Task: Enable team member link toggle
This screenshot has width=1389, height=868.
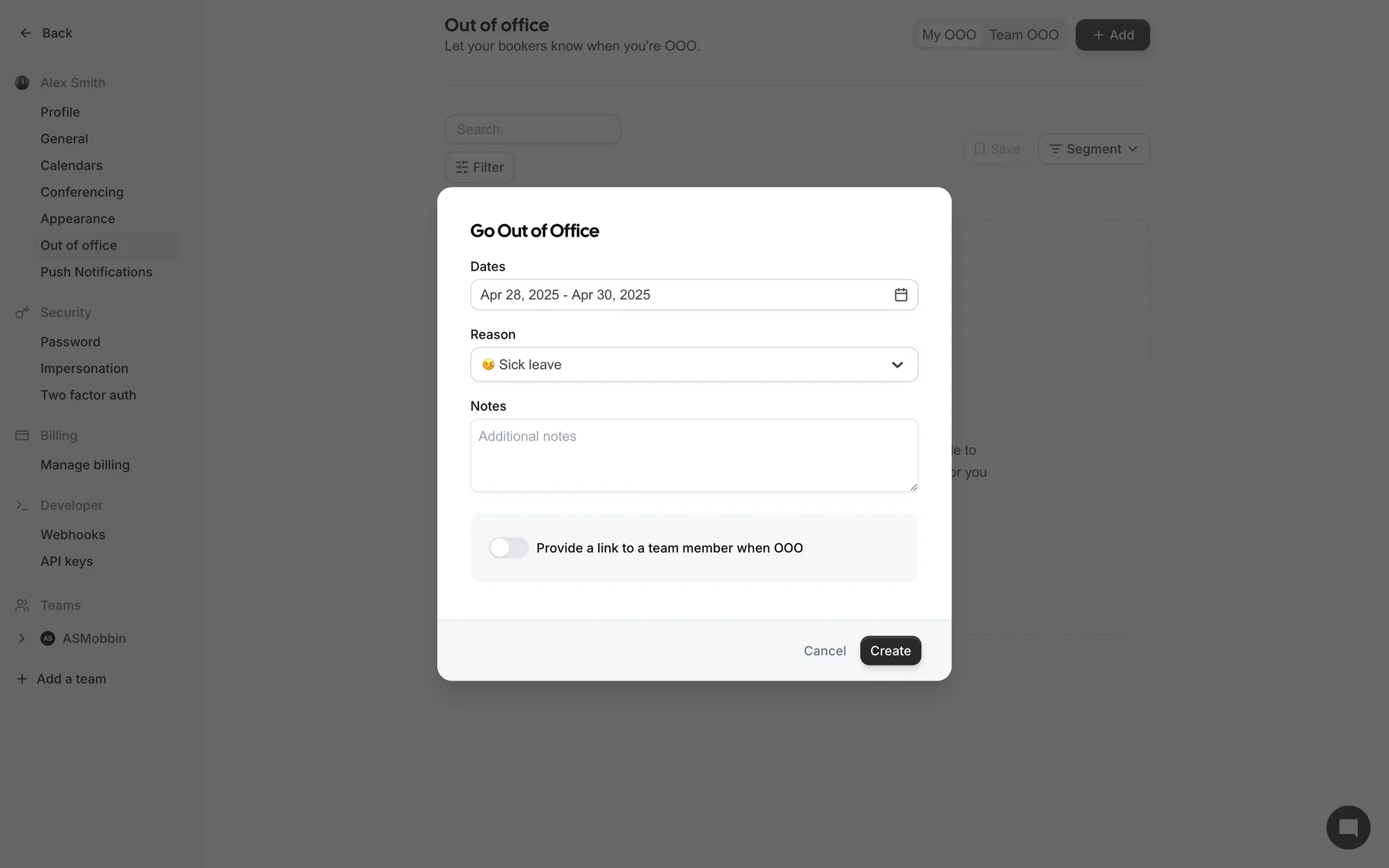Action: [x=509, y=548]
